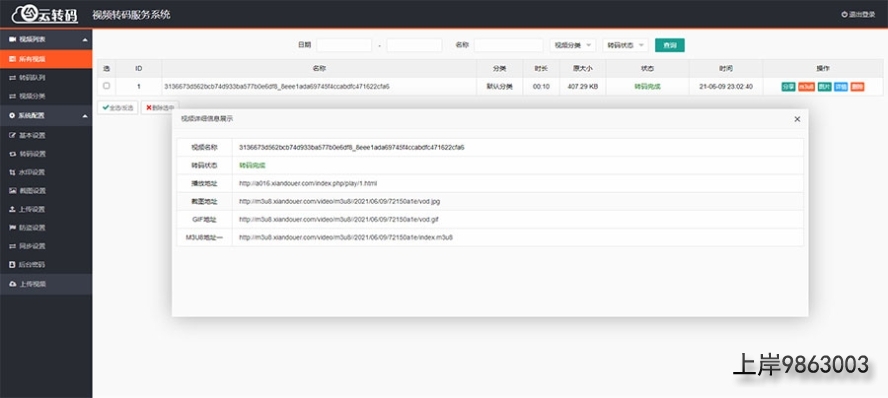Click the 全选/反选 button

(117, 108)
